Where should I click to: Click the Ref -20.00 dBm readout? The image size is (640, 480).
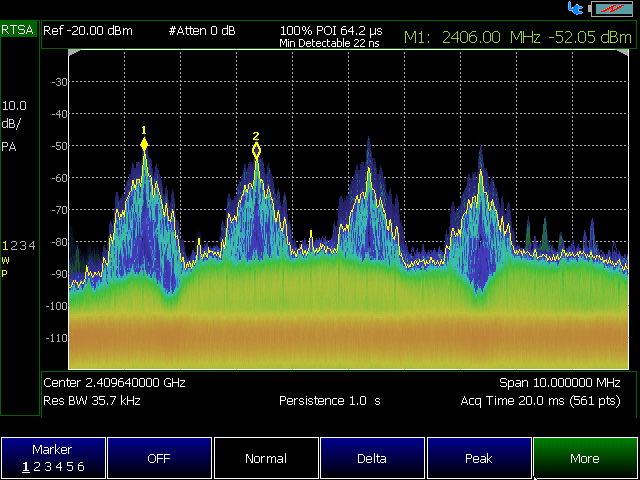[x=88, y=31]
